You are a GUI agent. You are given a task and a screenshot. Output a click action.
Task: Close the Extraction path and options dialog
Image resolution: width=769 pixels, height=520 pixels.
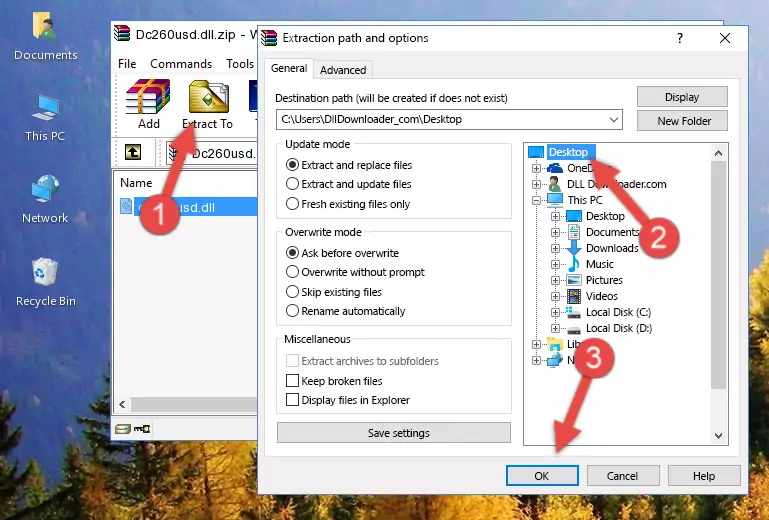click(x=725, y=38)
